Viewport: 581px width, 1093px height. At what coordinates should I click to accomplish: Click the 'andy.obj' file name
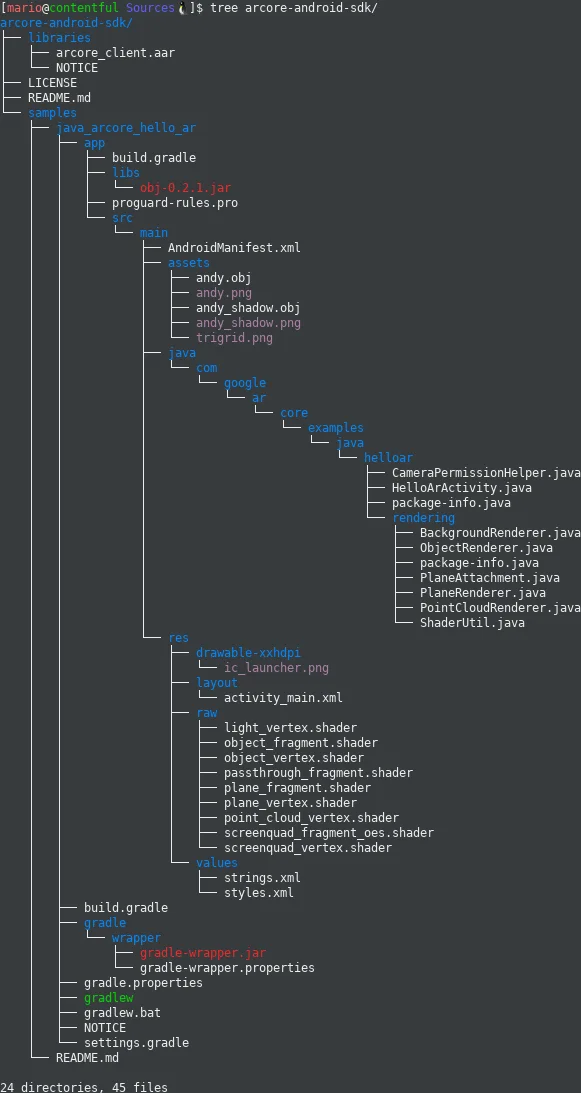pyautogui.click(x=223, y=279)
